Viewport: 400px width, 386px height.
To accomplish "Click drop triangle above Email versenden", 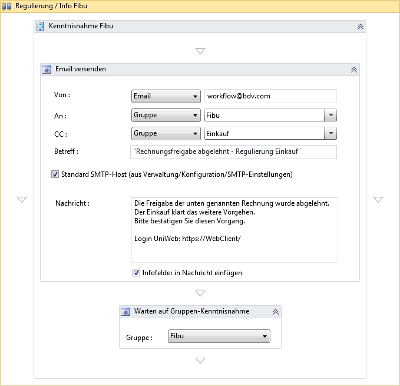I will coord(200,51).
